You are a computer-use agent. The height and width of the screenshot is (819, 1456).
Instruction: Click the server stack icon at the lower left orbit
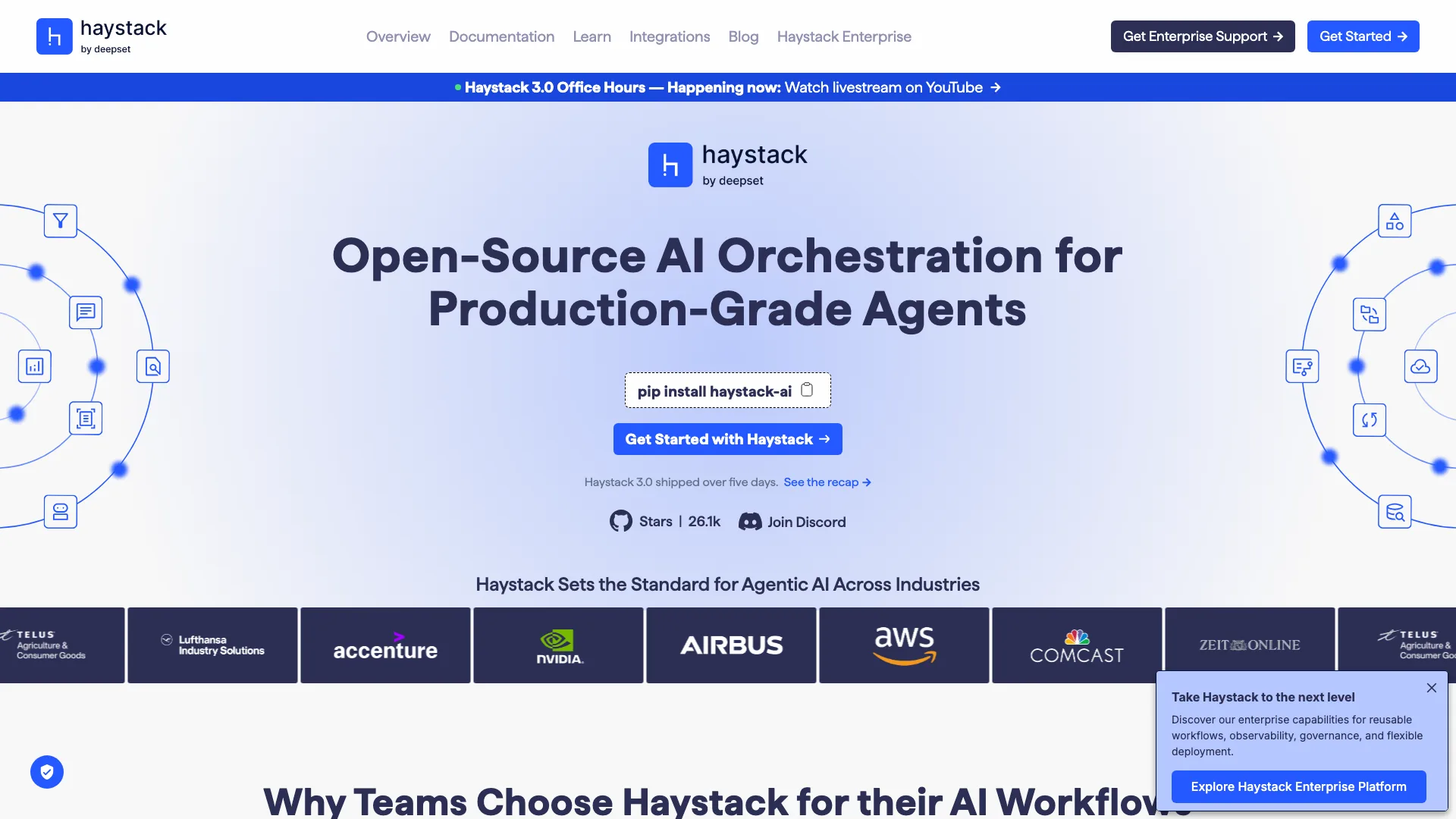[x=61, y=512]
